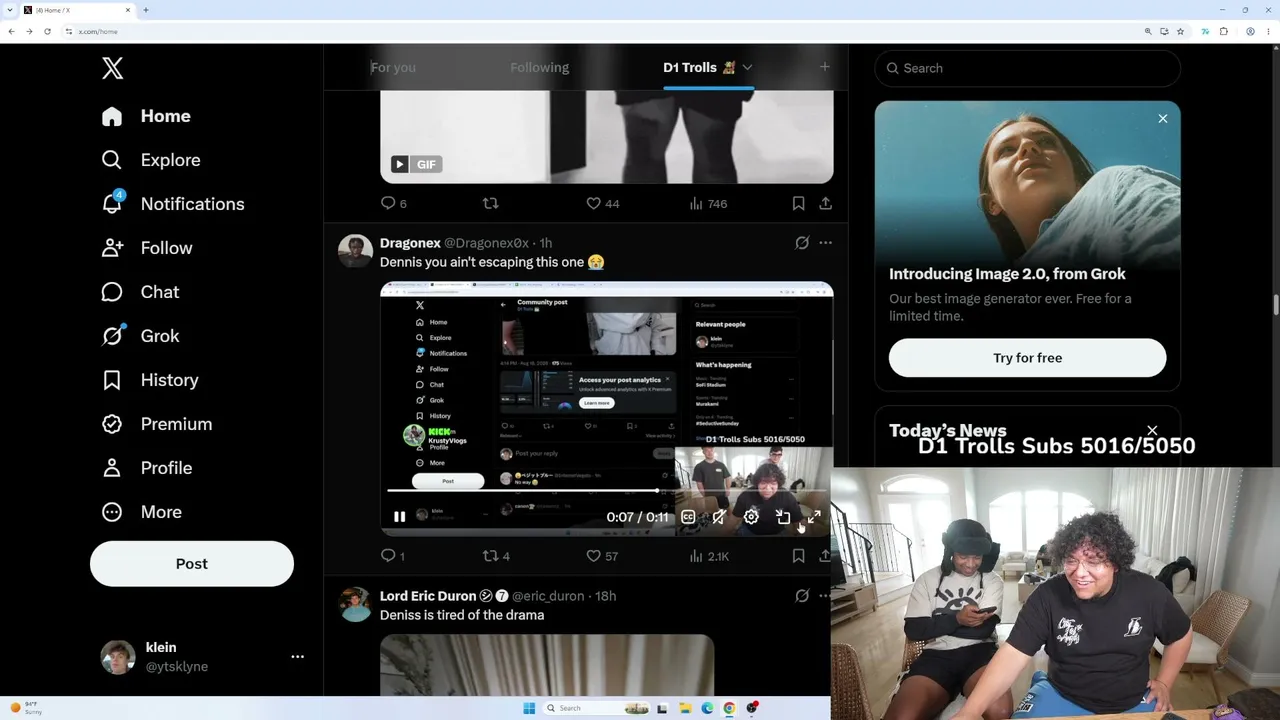
Task: Click the @eric_duron handle
Action: click(548, 596)
